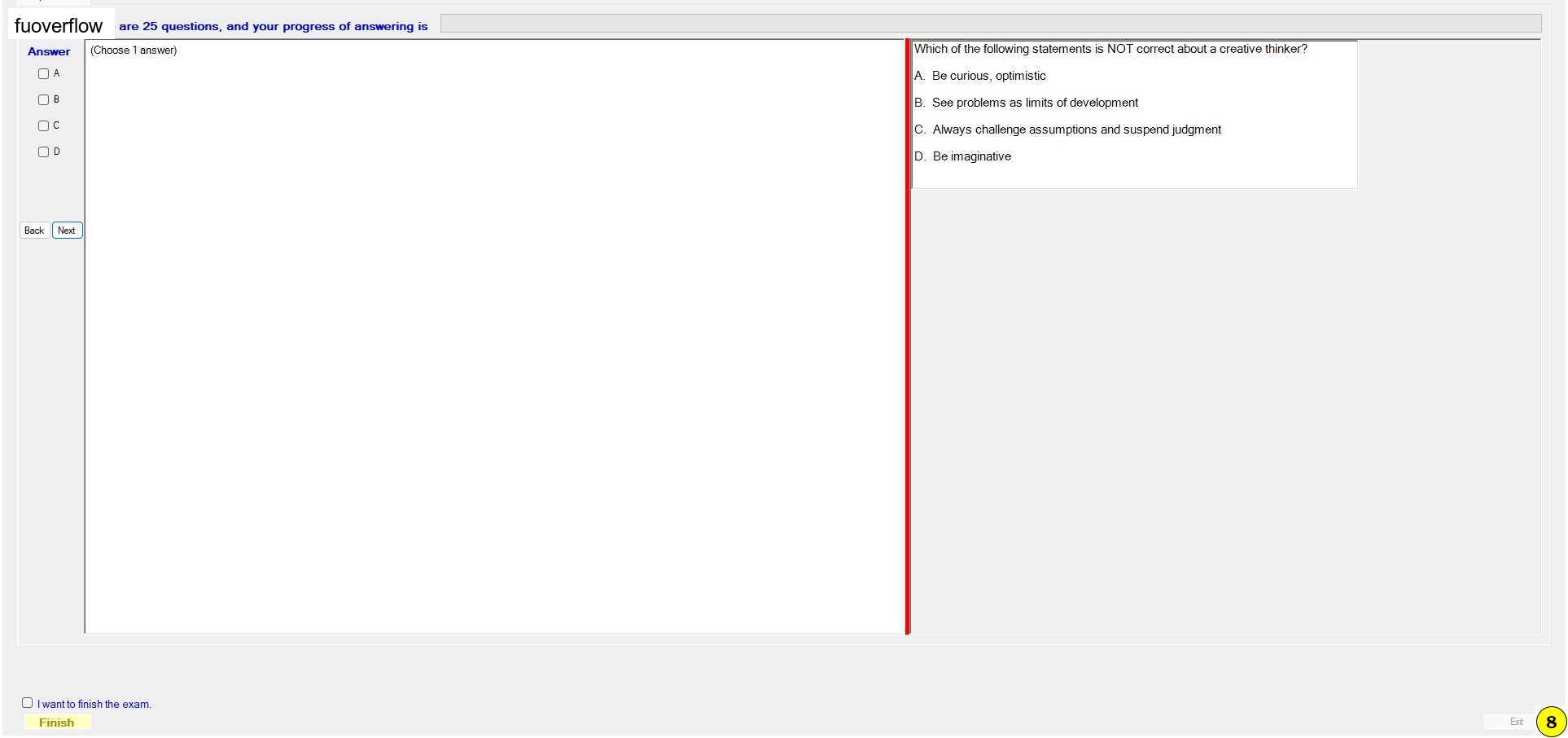
Task: Click the 'Answer' heading label
Action: [49, 51]
